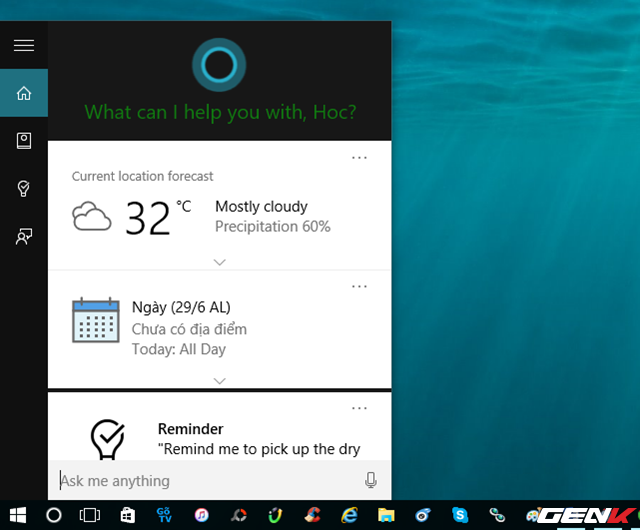Open Reminders via the lightbulb sidebar icon
640x530 pixels.
pos(24,189)
